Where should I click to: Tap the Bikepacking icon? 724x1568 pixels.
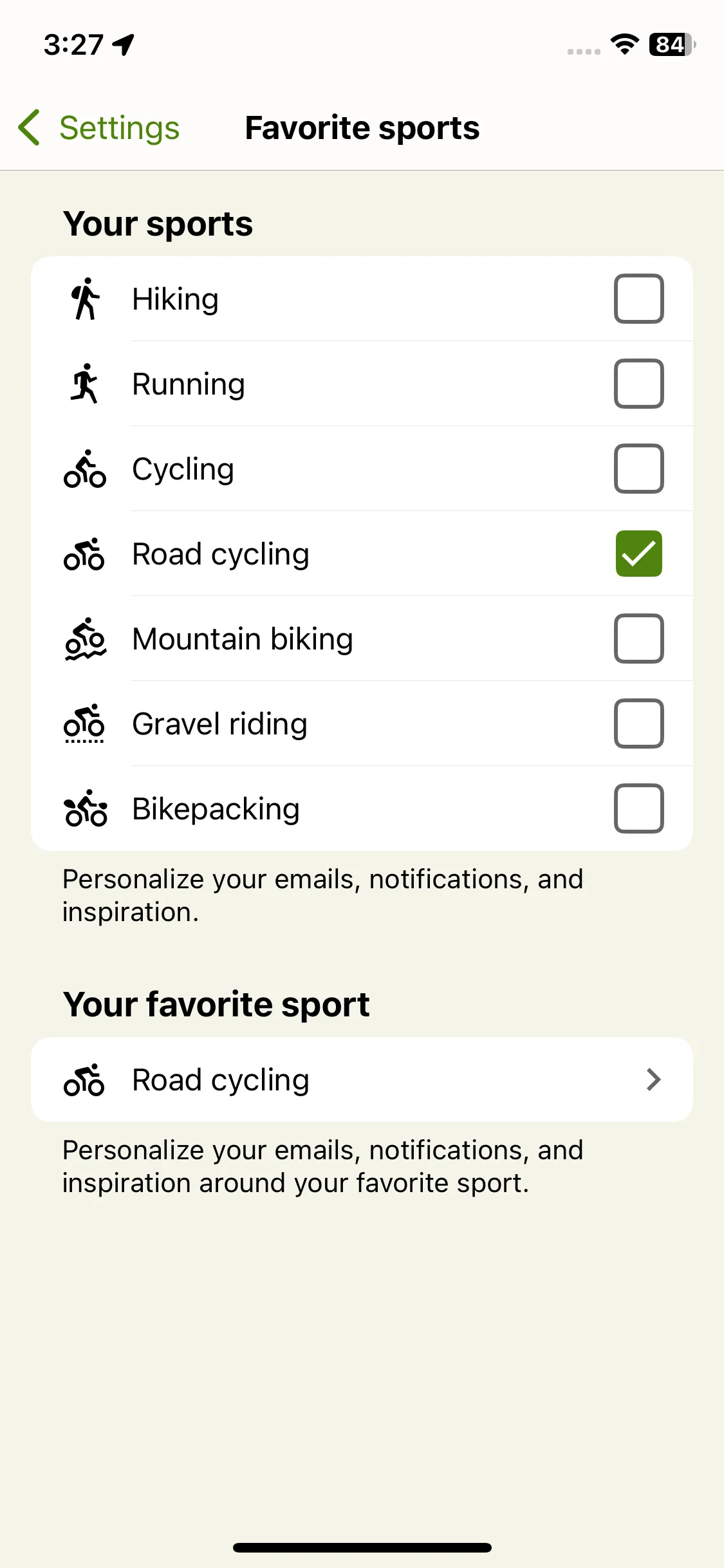coord(86,808)
